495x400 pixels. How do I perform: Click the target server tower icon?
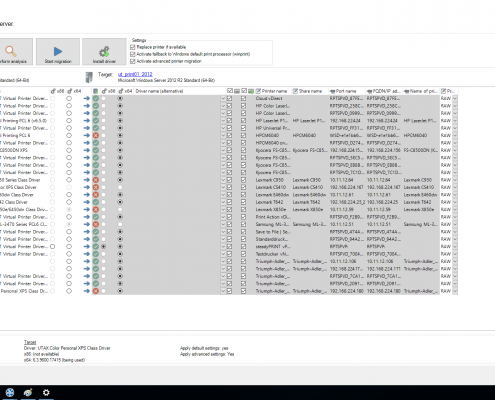pos(89,77)
